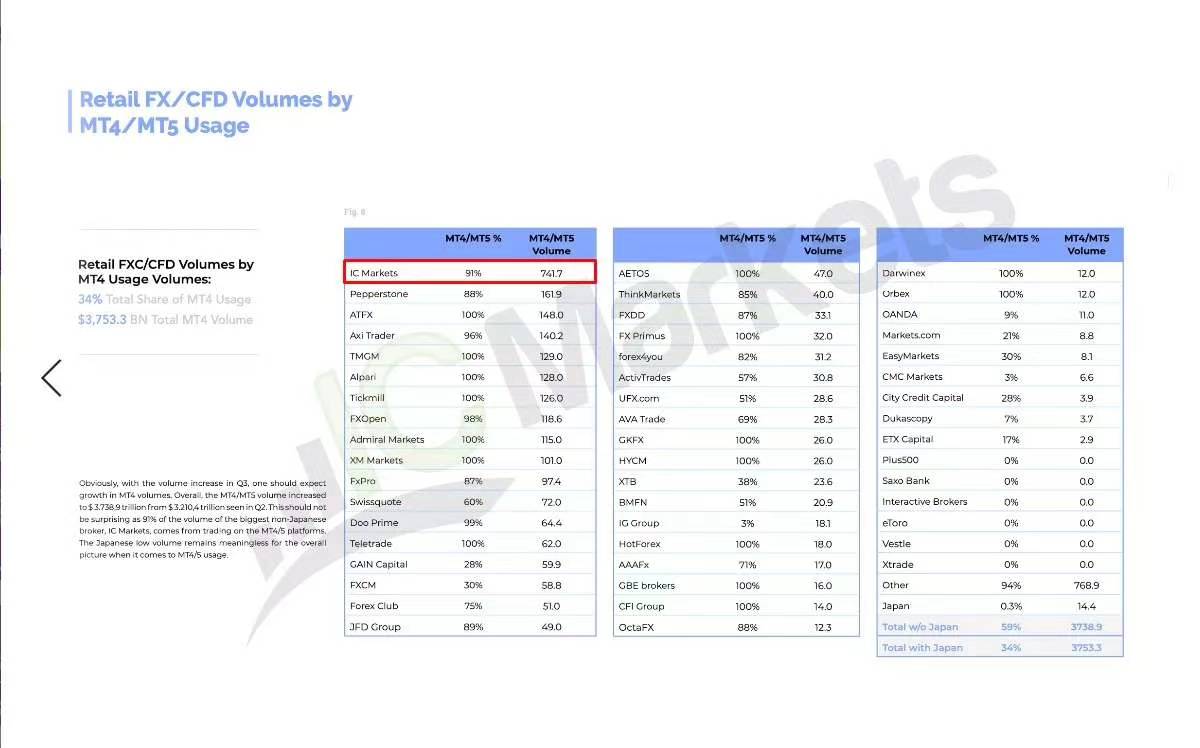Click OANDA's 9% value
This screenshot has height=748, width=1200.
click(x=1011, y=315)
